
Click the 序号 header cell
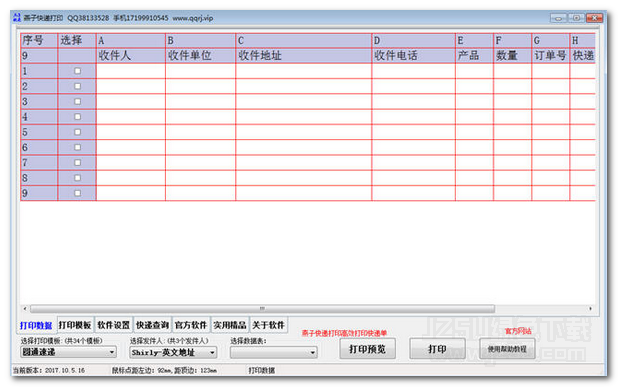pyautogui.click(x=39, y=41)
